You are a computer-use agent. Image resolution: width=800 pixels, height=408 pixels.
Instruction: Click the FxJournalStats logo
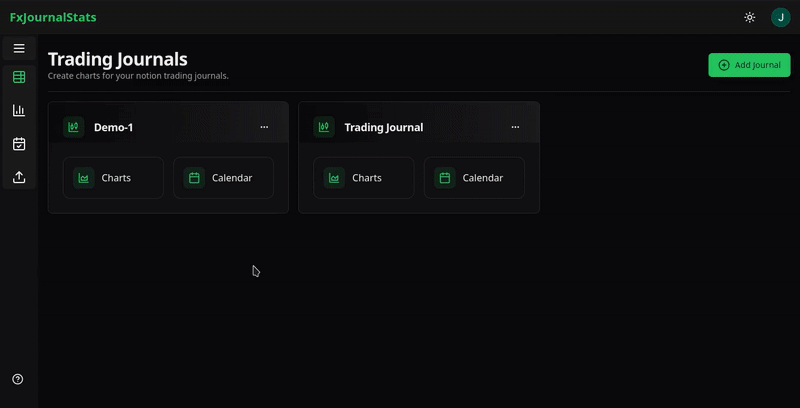point(53,17)
